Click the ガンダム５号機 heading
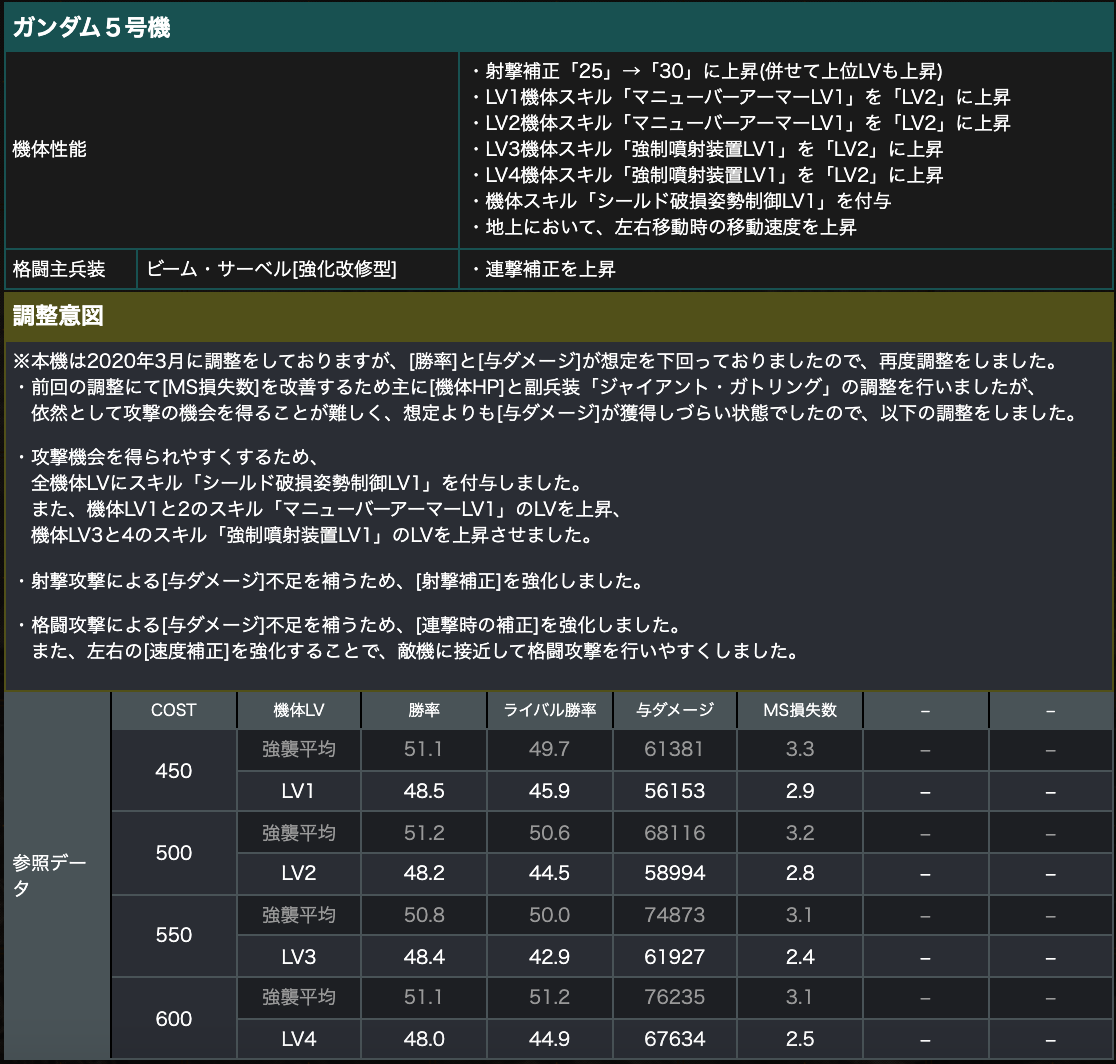 tap(91, 28)
